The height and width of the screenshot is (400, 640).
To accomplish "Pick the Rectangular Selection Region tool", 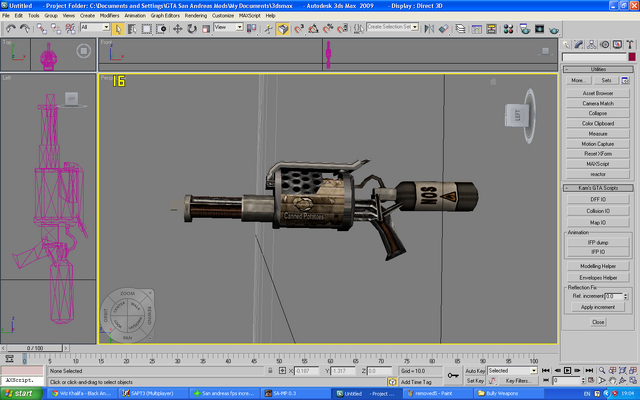I will (147, 29).
